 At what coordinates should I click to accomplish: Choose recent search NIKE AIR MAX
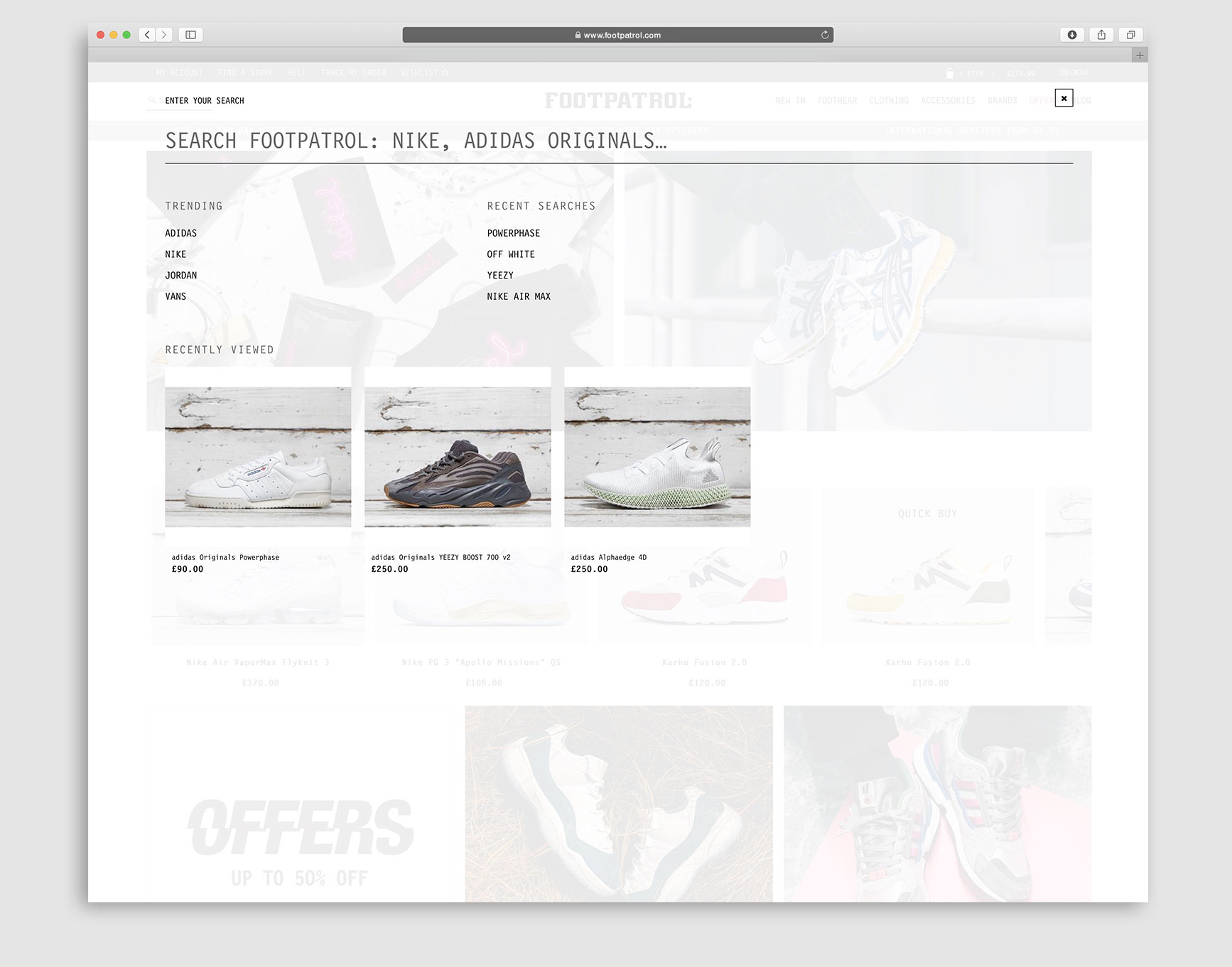519,297
